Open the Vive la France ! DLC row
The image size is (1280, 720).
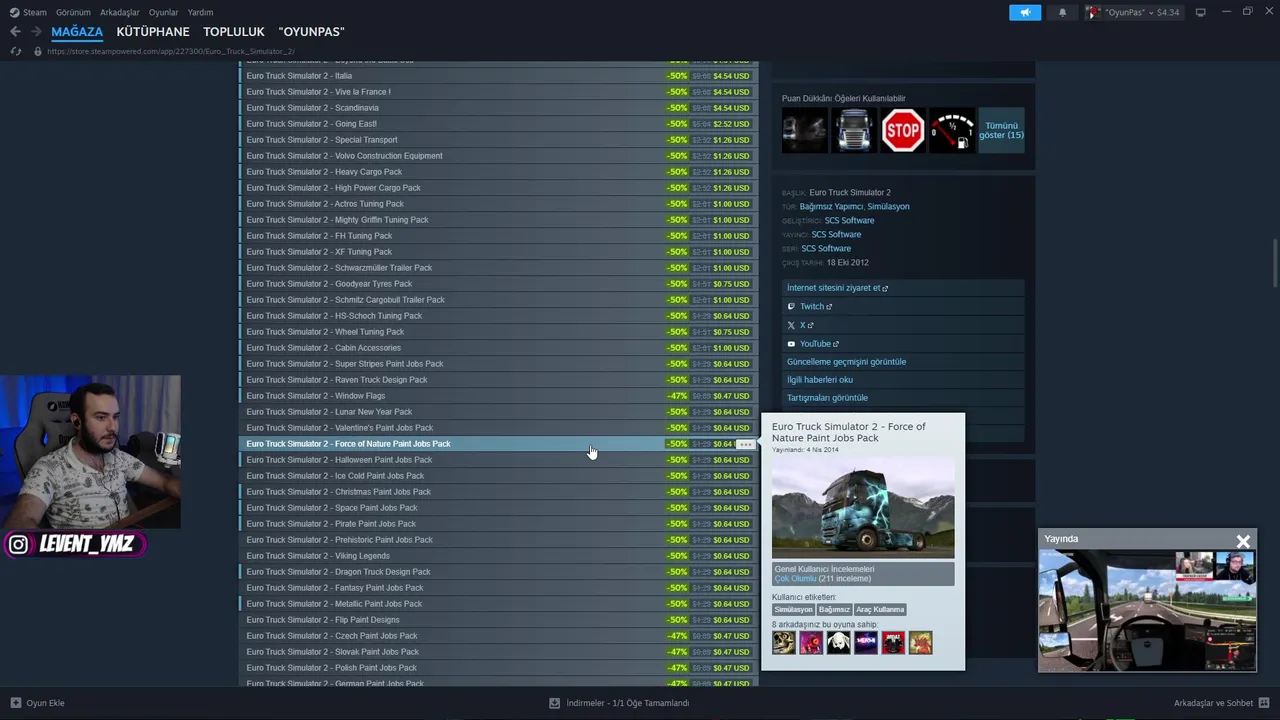coord(498,92)
